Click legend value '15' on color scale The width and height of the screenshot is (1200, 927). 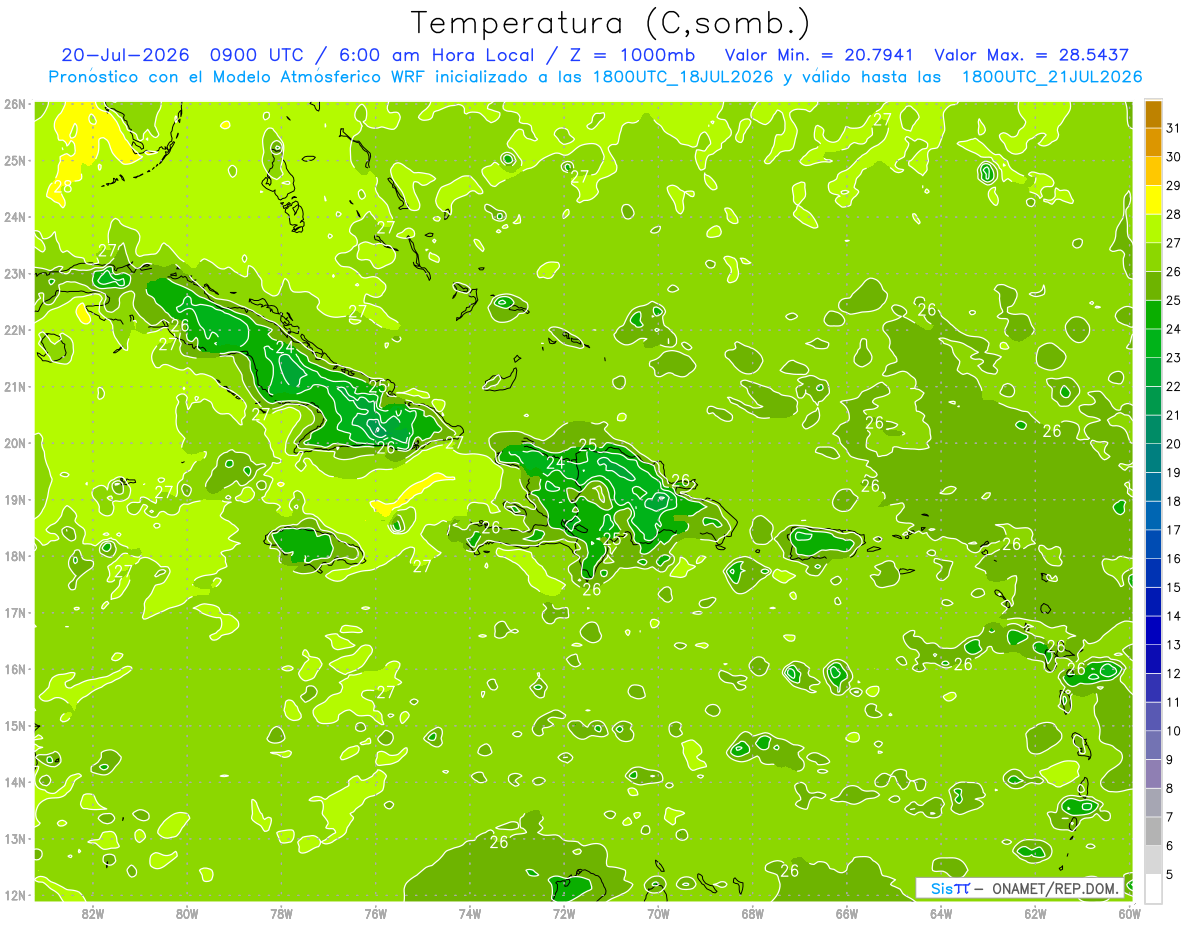(x=1173, y=587)
